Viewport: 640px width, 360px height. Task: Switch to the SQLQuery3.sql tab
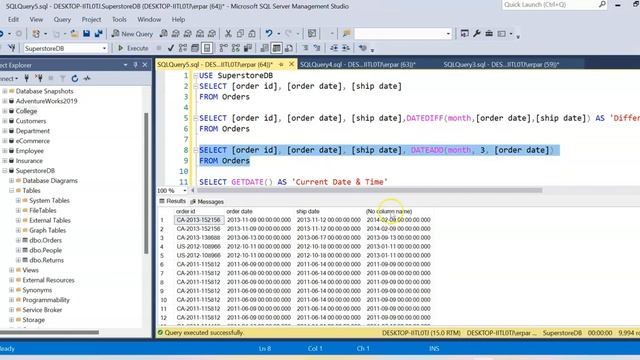501,64
